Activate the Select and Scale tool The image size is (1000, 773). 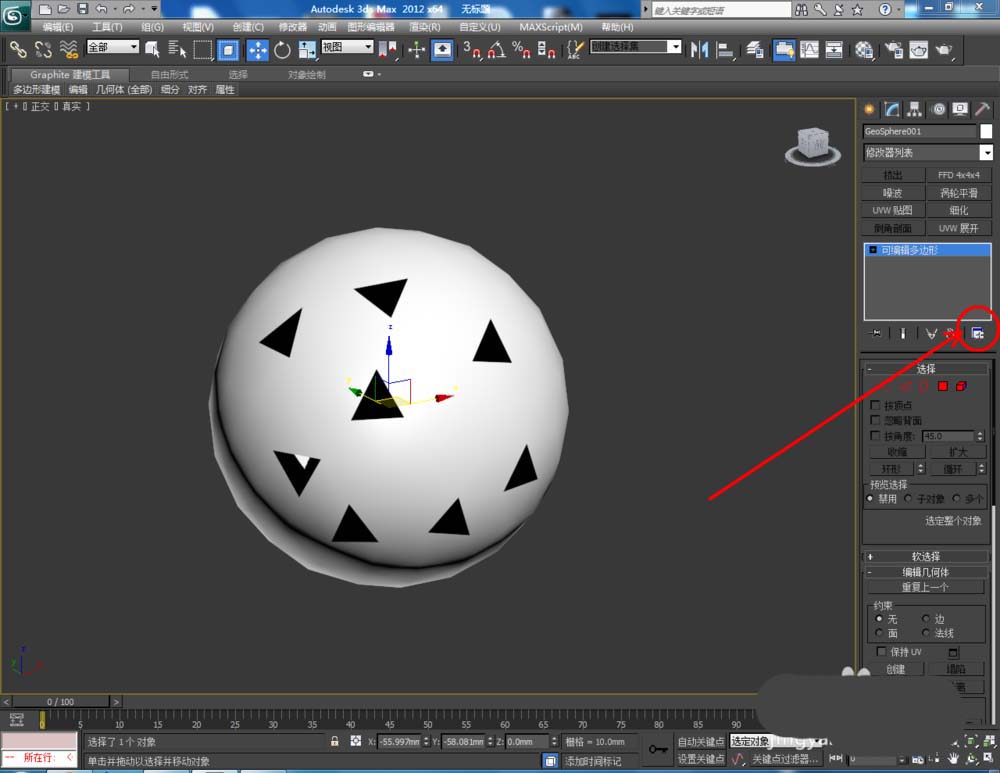(x=307, y=49)
